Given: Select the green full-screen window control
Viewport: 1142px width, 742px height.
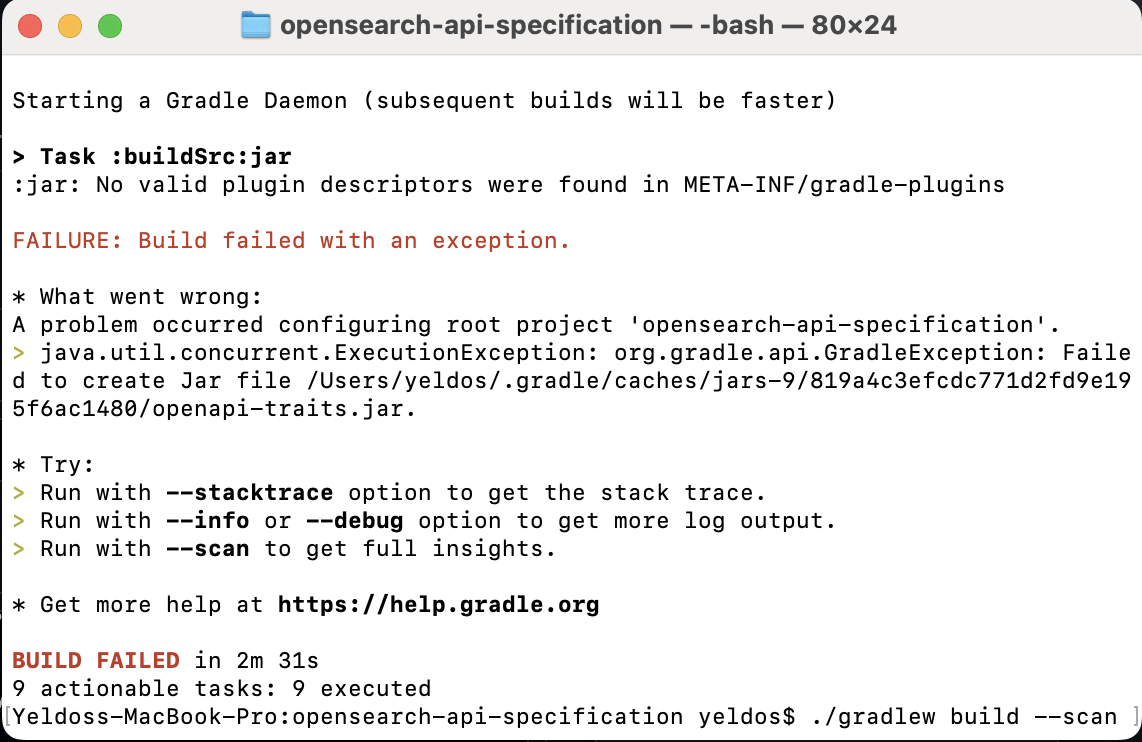Looking at the screenshot, I should tap(108, 25).
